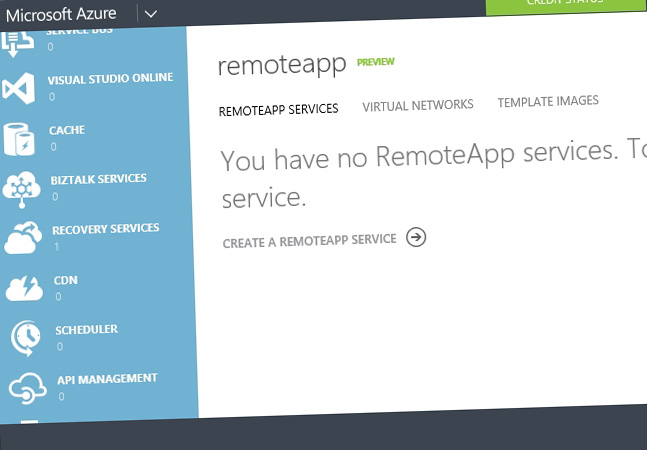Screen dimensions: 647x450
Task: Select the BizTalk Services label
Action: [99, 179]
